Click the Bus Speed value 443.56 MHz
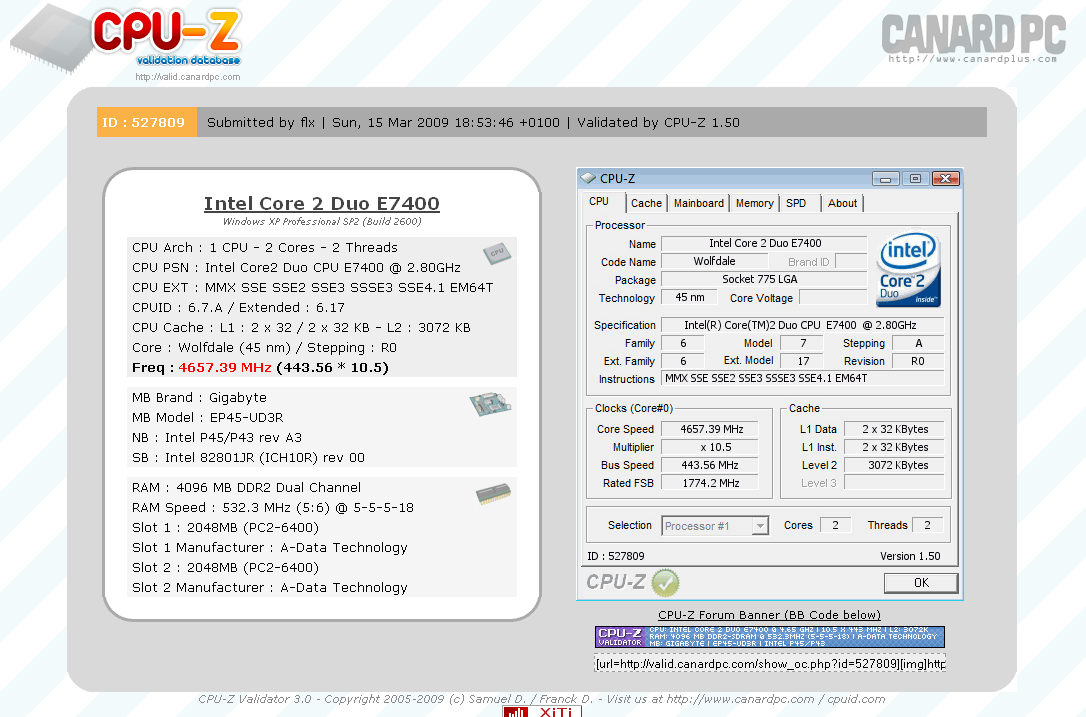Viewport: 1086px width, 717px height. coord(711,466)
